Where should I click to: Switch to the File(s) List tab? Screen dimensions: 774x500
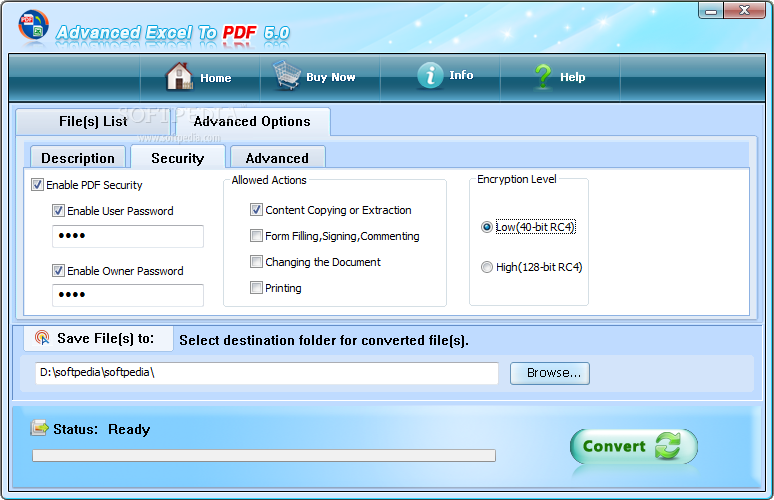point(93,121)
